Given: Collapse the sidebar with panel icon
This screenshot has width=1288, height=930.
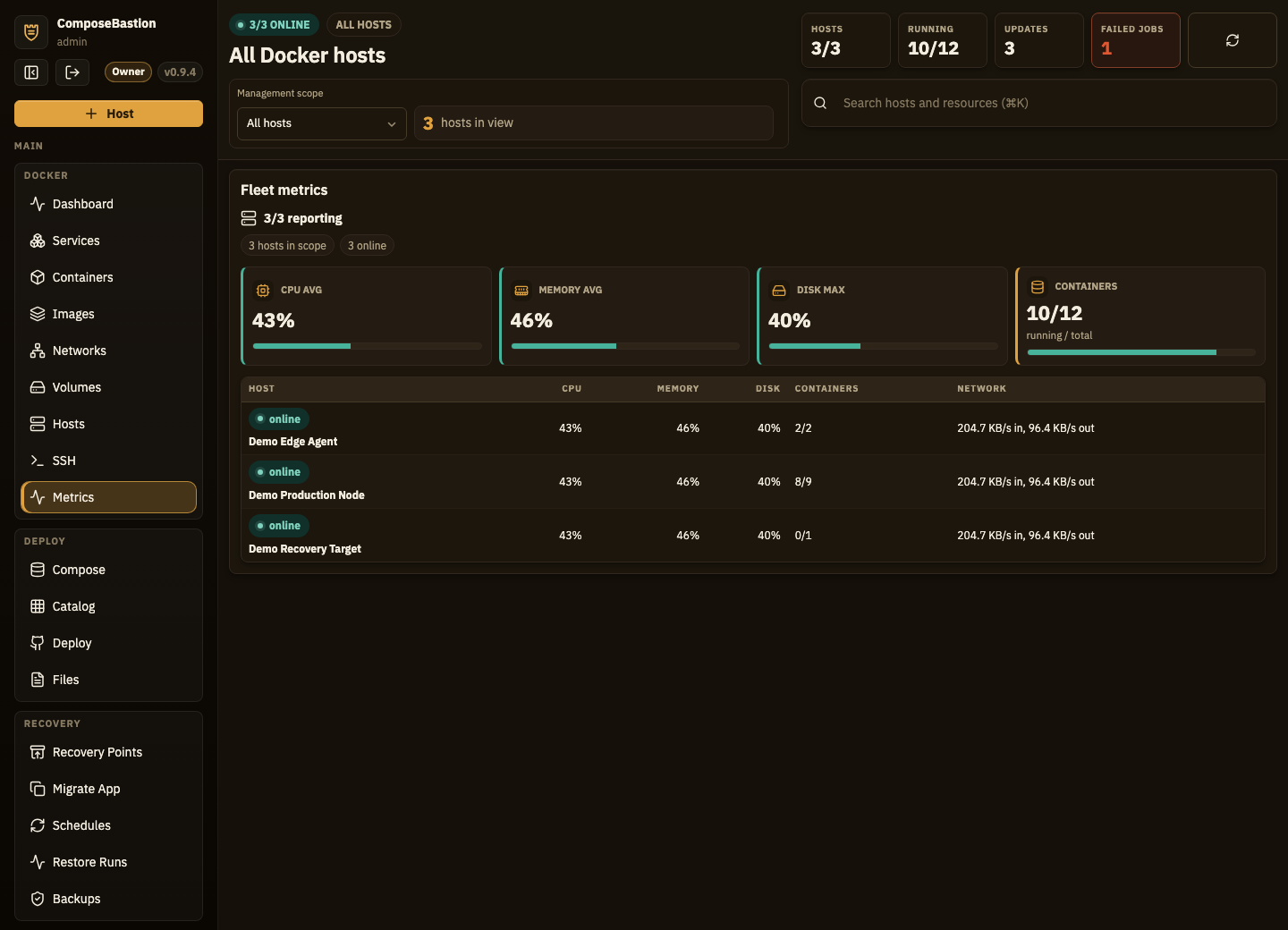Looking at the screenshot, I should pyautogui.click(x=31, y=72).
